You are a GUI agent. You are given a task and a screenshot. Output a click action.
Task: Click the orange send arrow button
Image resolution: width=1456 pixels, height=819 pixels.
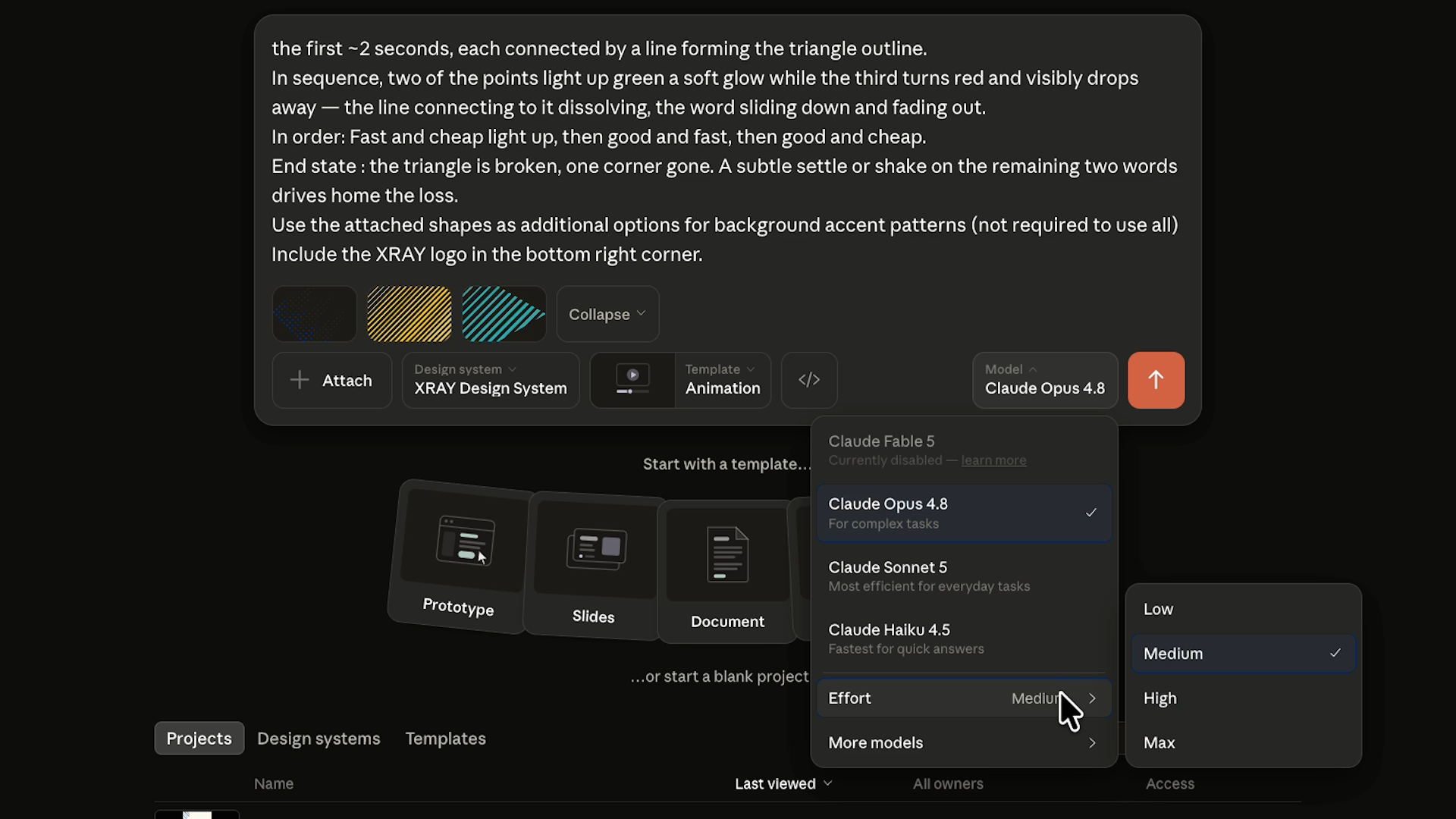[x=1156, y=380]
